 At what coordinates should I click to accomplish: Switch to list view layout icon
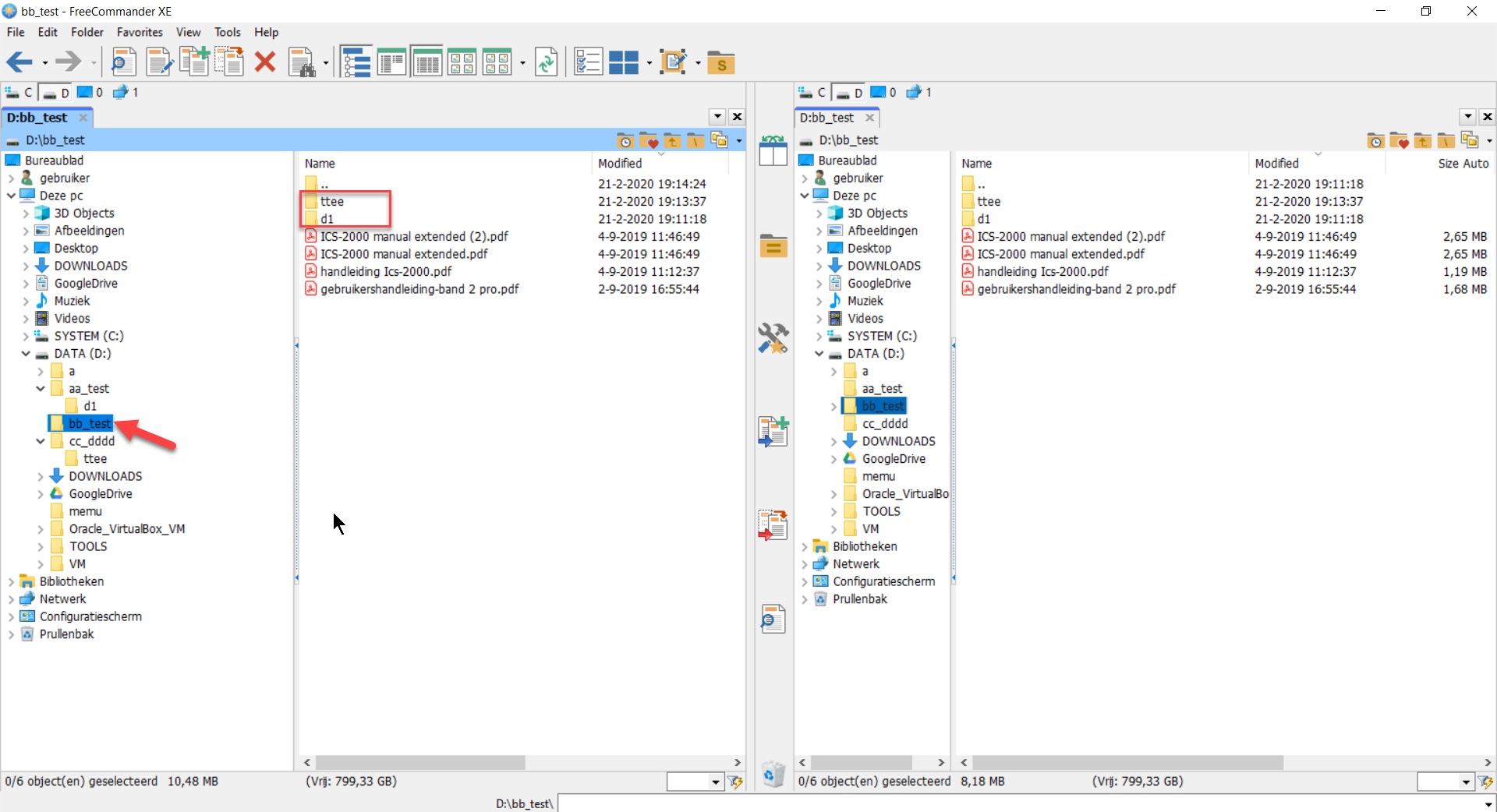click(391, 62)
